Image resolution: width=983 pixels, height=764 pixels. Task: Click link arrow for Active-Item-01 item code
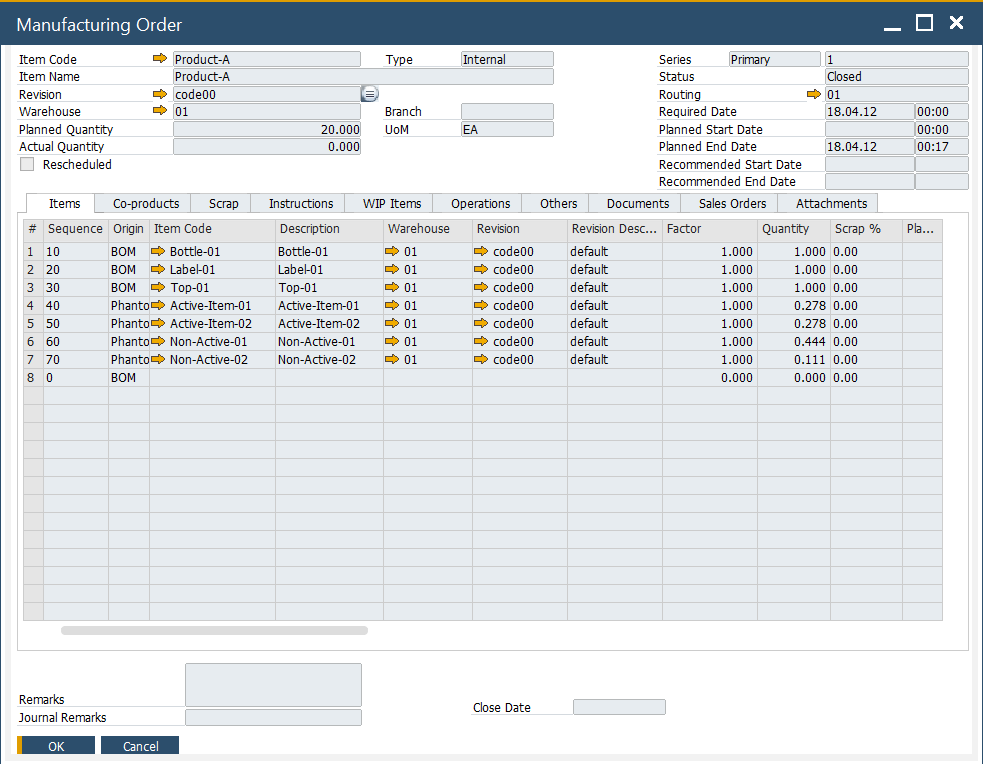click(x=158, y=306)
